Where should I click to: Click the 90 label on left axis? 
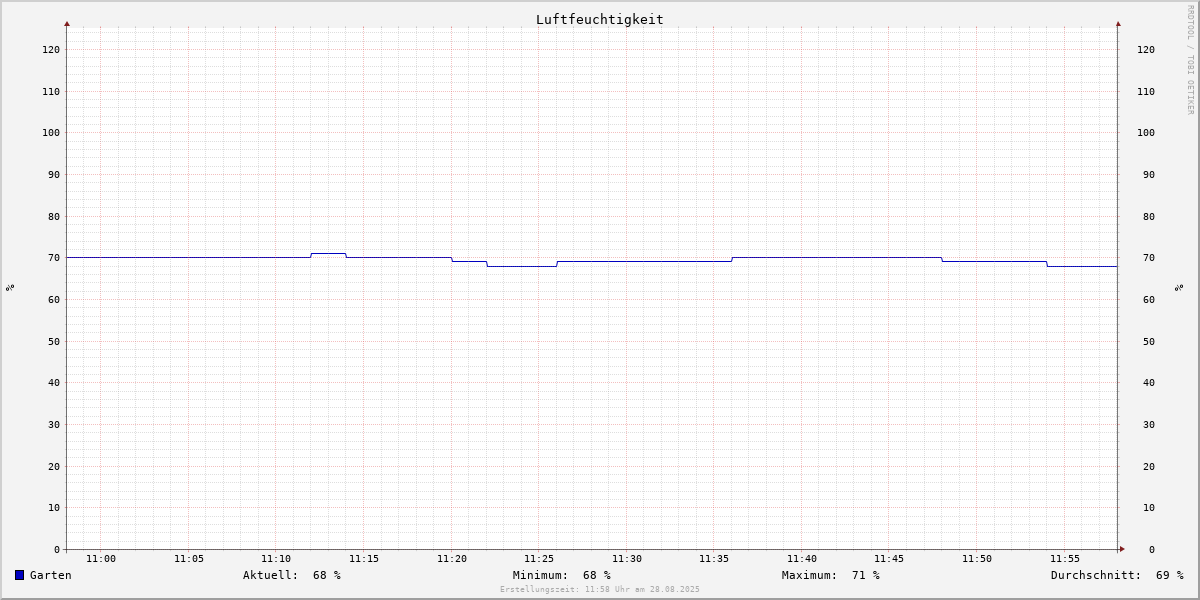[x=54, y=174]
